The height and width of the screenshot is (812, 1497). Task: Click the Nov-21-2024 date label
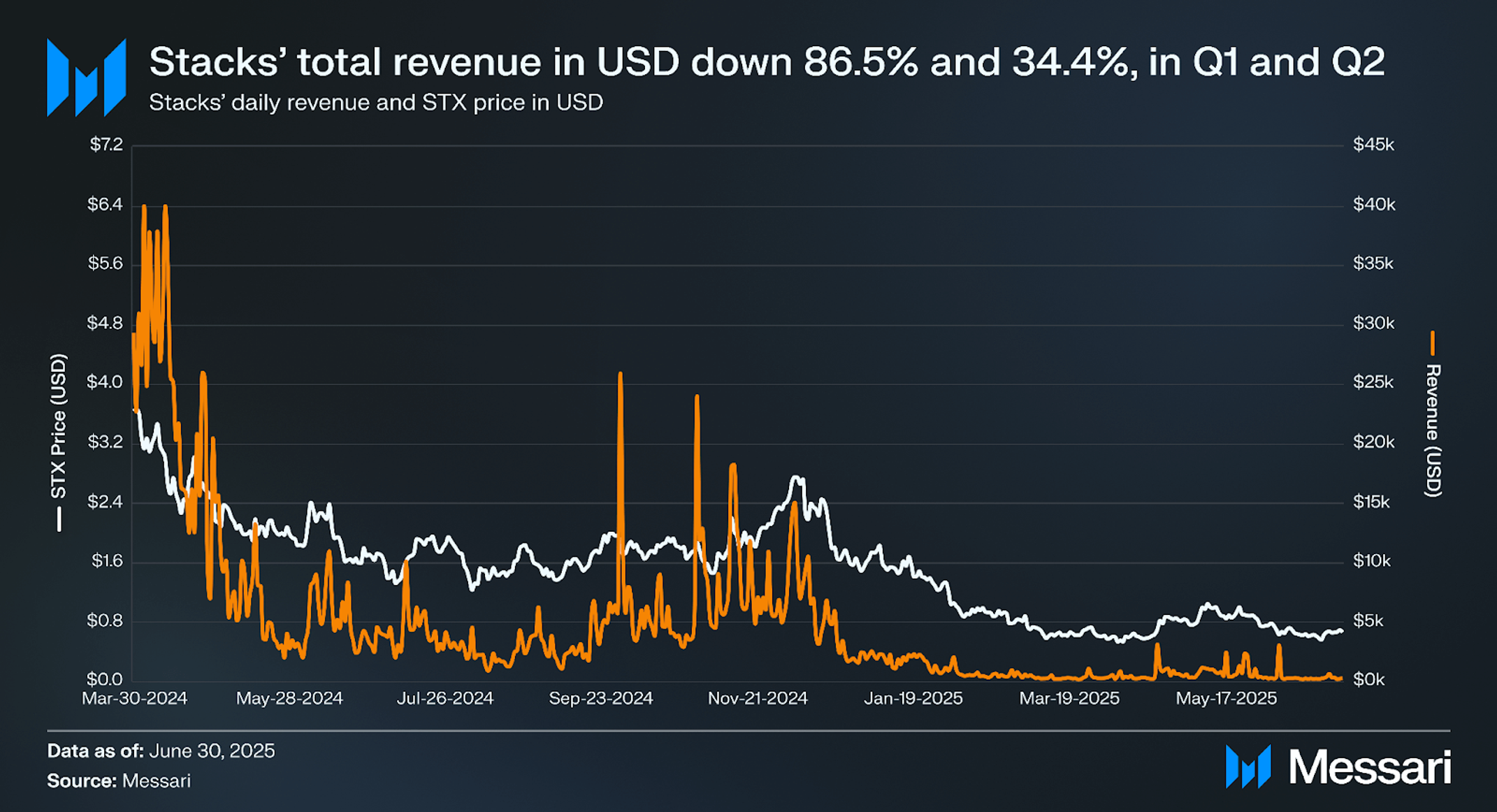[x=758, y=698]
